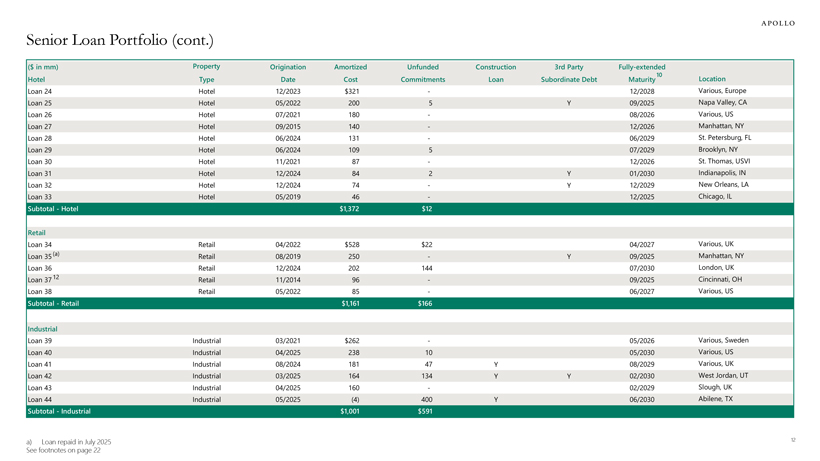This screenshot has height=461, width=820.
Task: Click the Fully-extended Maturity column header
Action: click(641, 73)
